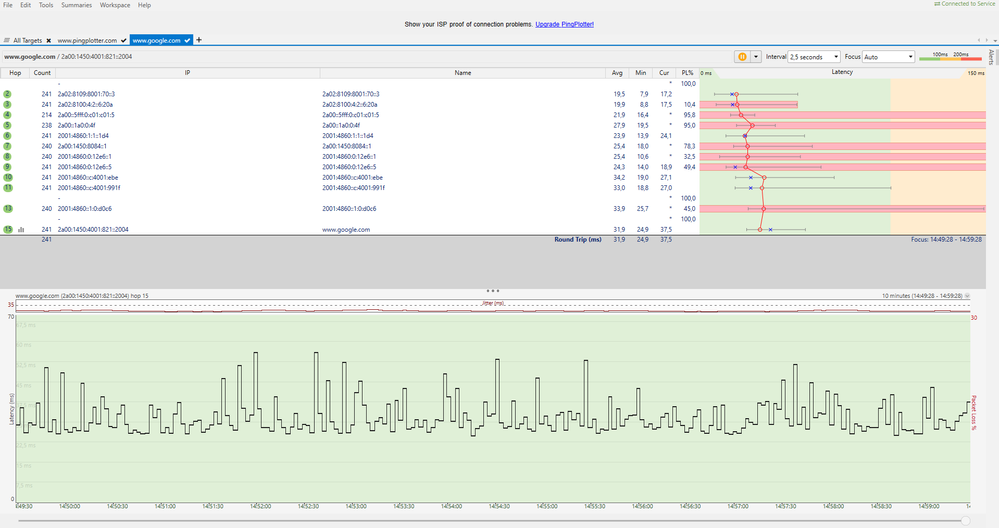The image size is (999, 528).
Task: Sort by the PL% column header
Action: [x=687, y=73]
